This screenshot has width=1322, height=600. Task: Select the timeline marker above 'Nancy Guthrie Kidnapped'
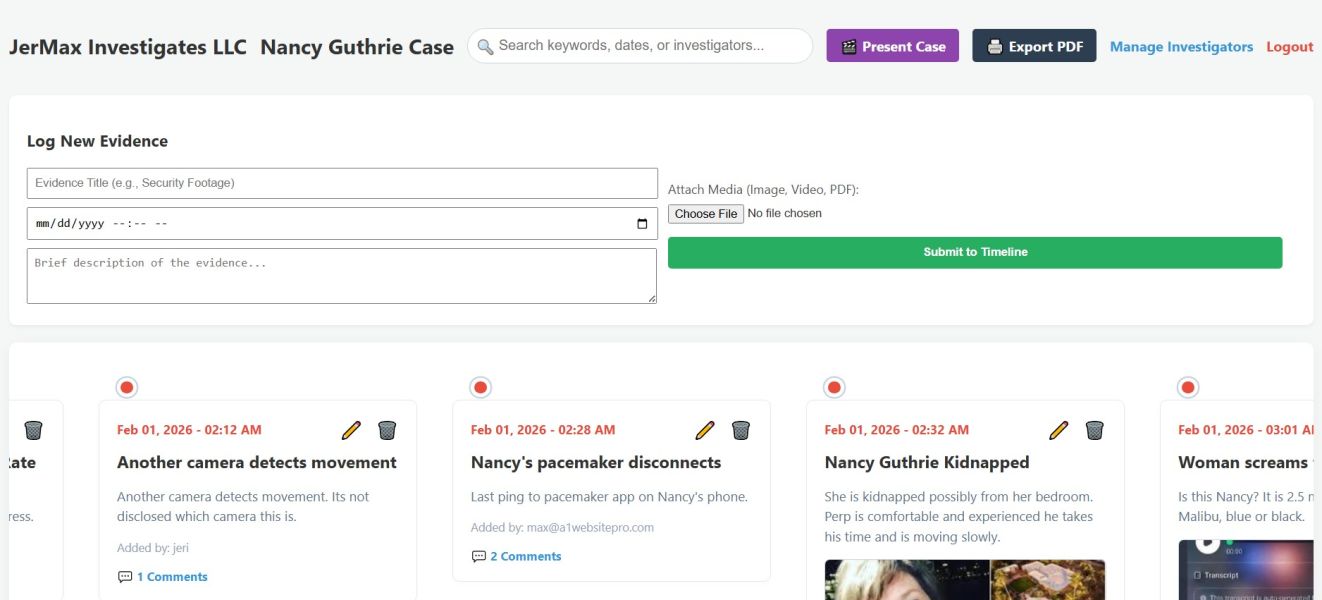point(834,385)
